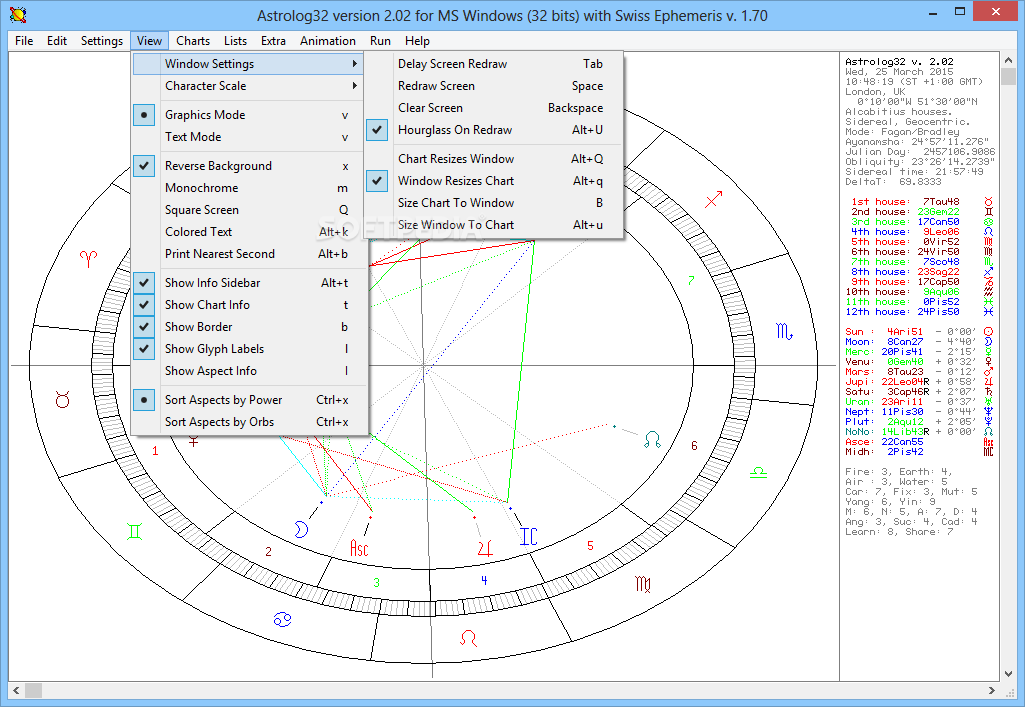Screen dimensions: 1025x707
Task: Click the Moon crescent glyph in chart
Action: pos(301,529)
